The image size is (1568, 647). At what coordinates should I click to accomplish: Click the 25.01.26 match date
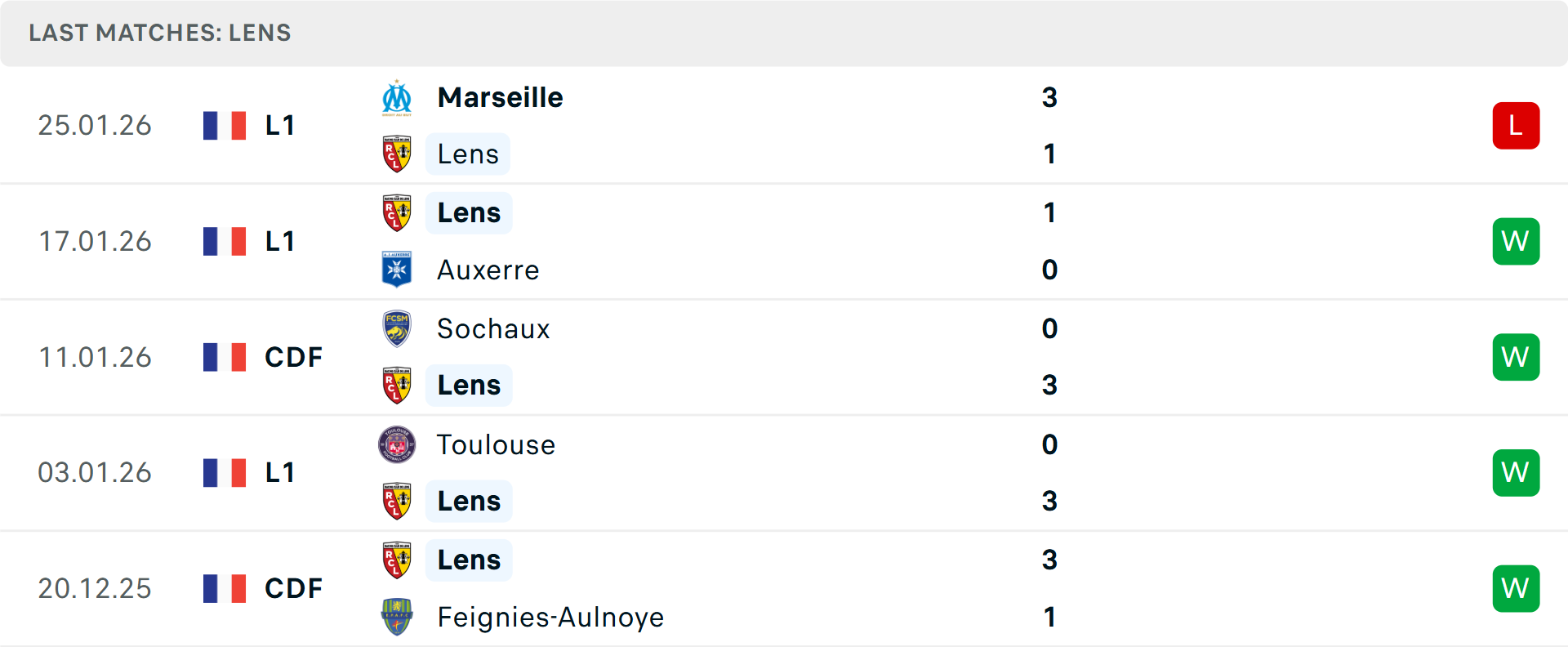click(95, 126)
